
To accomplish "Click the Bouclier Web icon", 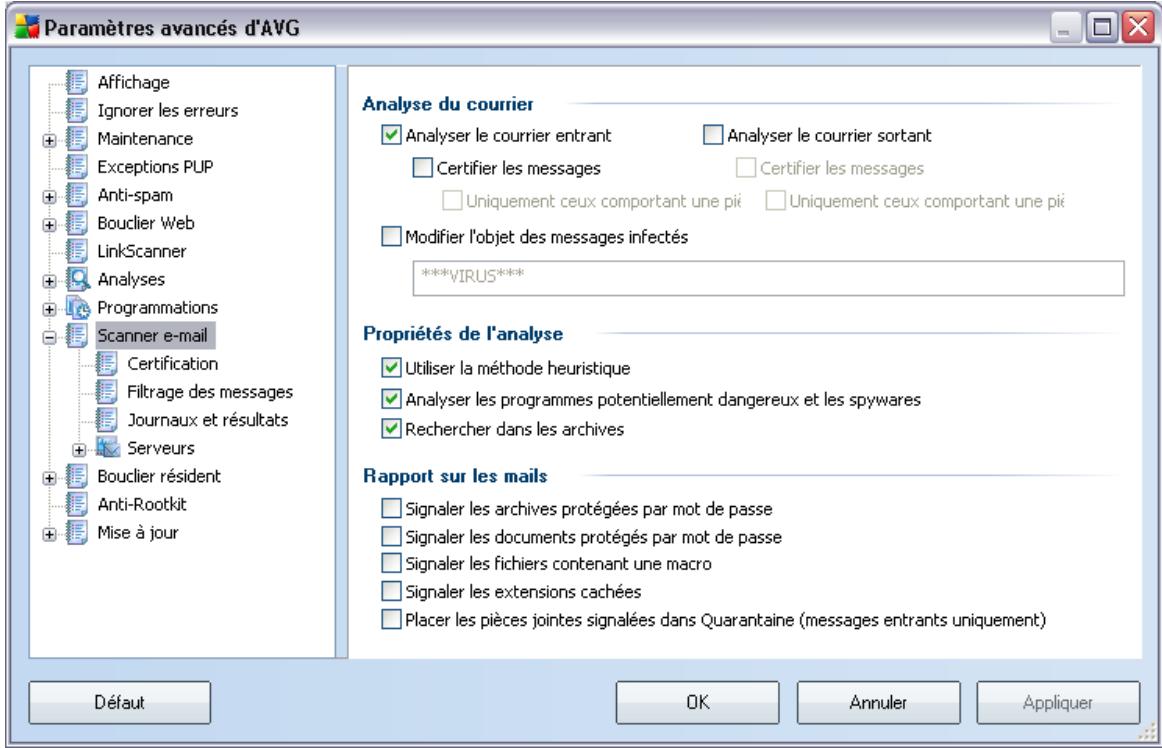I will [77, 223].
